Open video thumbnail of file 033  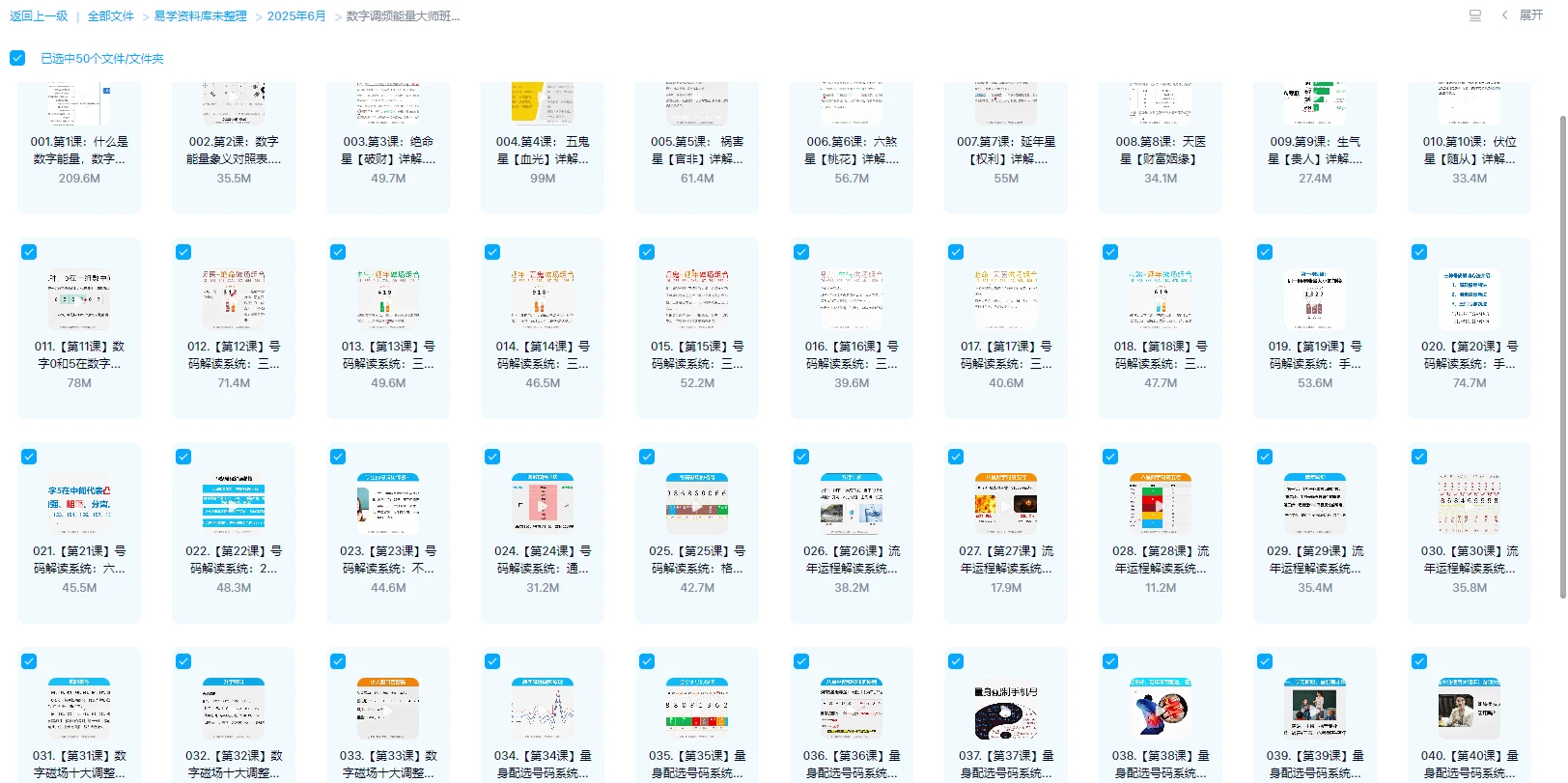click(388, 709)
